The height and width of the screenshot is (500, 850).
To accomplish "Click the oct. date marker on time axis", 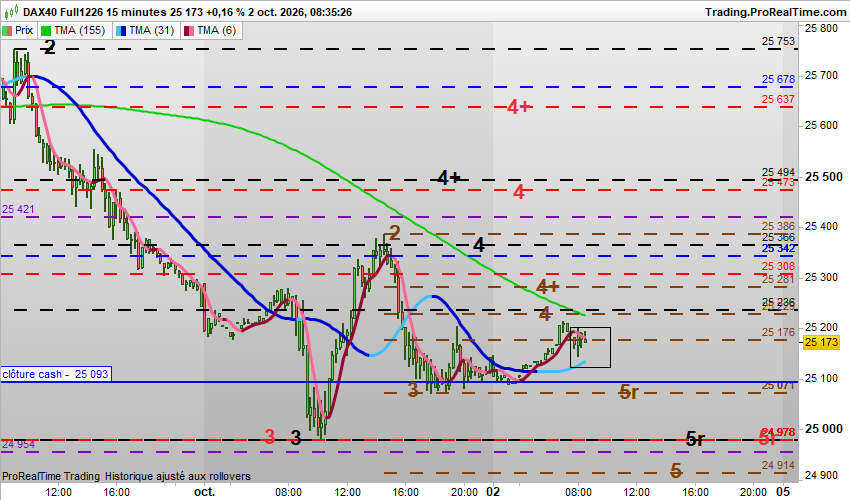I will point(205,492).
